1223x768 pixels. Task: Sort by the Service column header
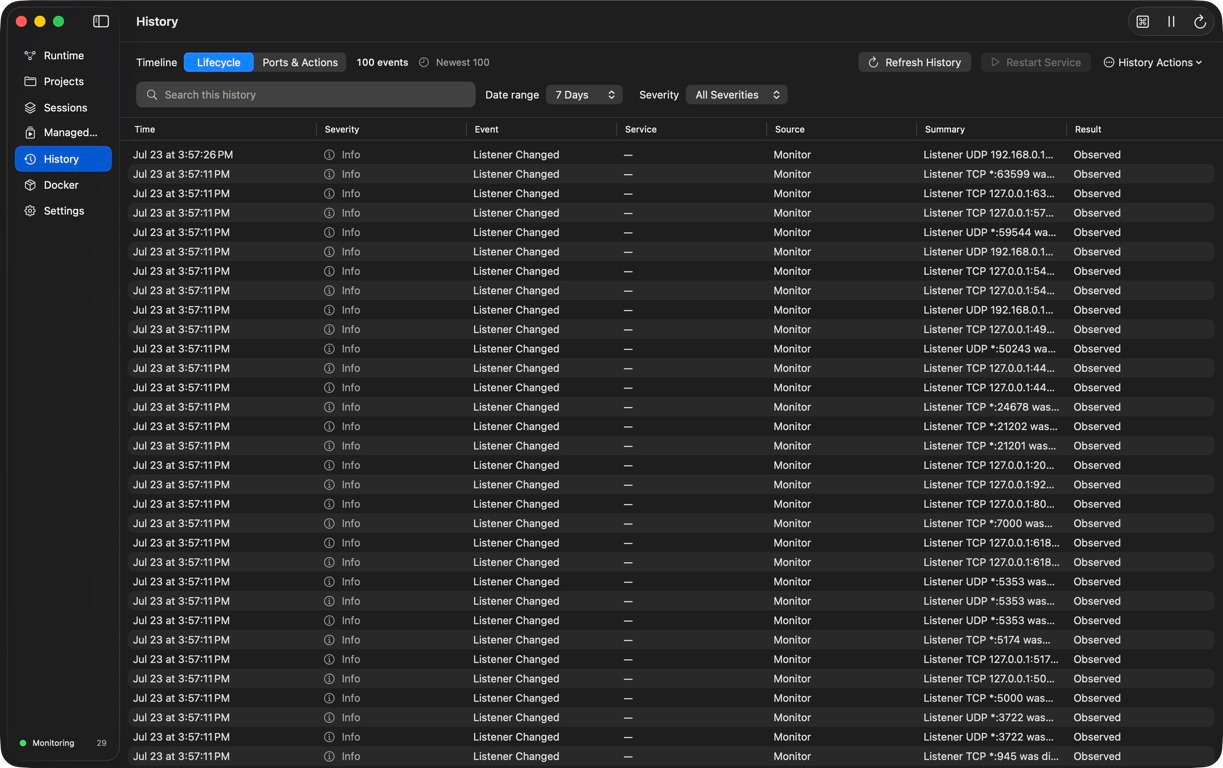pos(641,129)
